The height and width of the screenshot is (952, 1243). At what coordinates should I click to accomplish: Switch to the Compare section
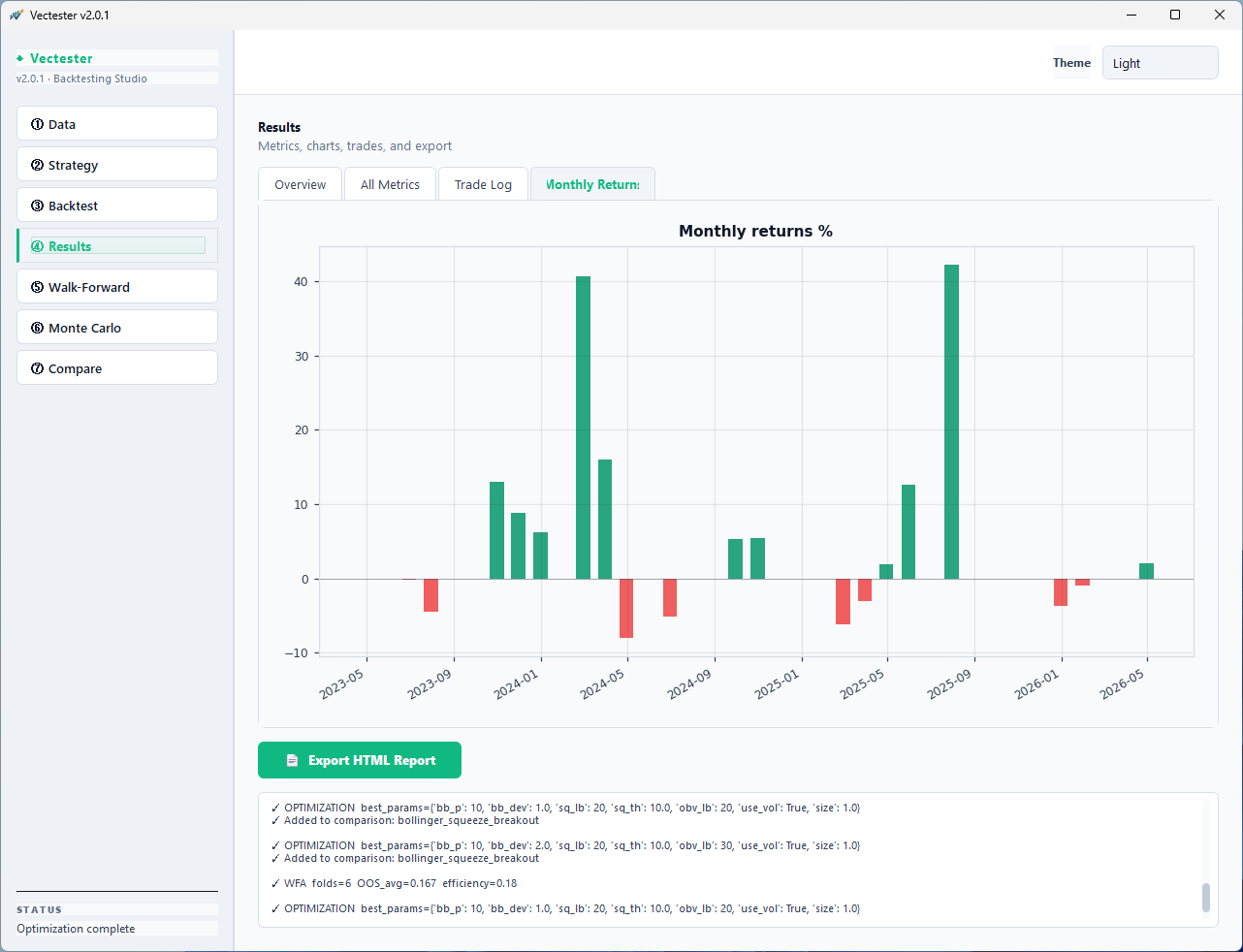[x=116, y=367]
